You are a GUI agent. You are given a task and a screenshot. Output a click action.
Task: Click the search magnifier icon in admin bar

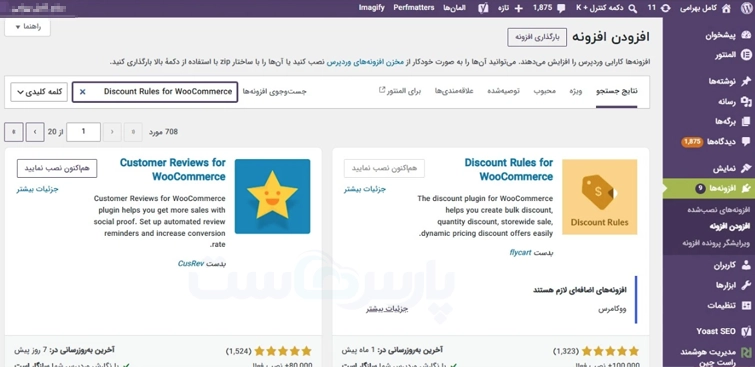pyautogui.click(x=633, y=8)
